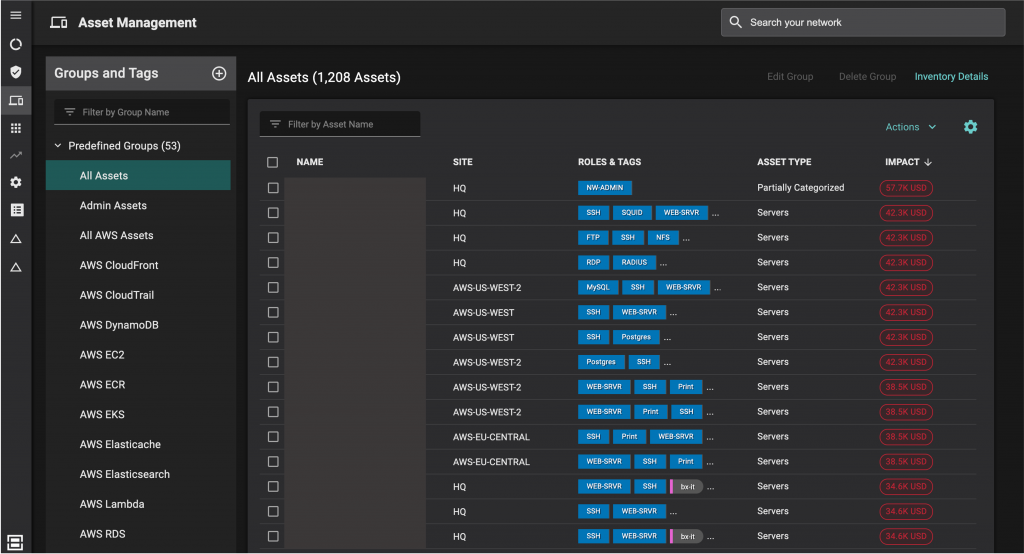Open the Actions dropdown
The image size is (1024, 554).
(x=910, y=127)
